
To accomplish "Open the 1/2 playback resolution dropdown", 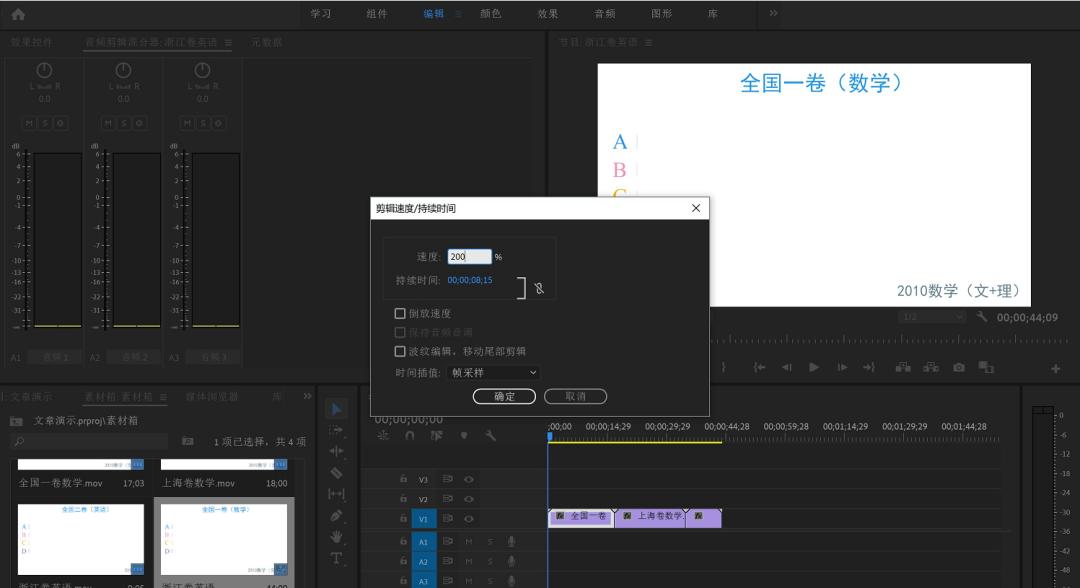I will [x=932, y=317].
